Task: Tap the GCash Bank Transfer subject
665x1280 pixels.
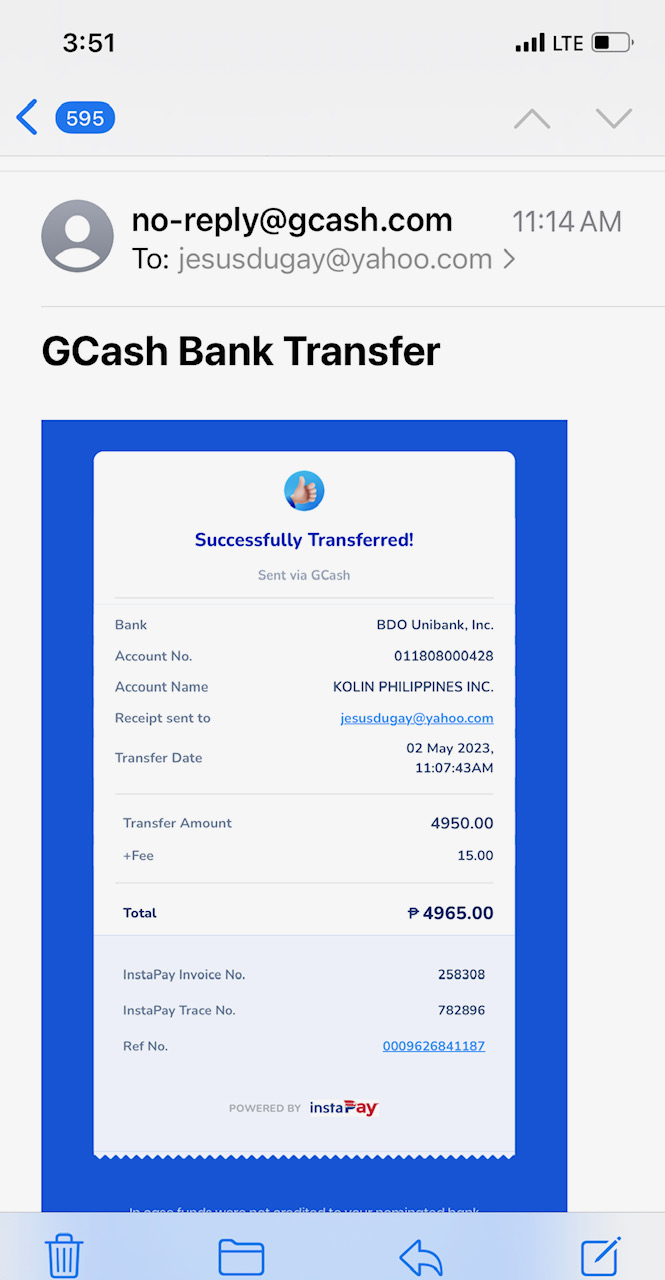Action: tap(241, 351)
